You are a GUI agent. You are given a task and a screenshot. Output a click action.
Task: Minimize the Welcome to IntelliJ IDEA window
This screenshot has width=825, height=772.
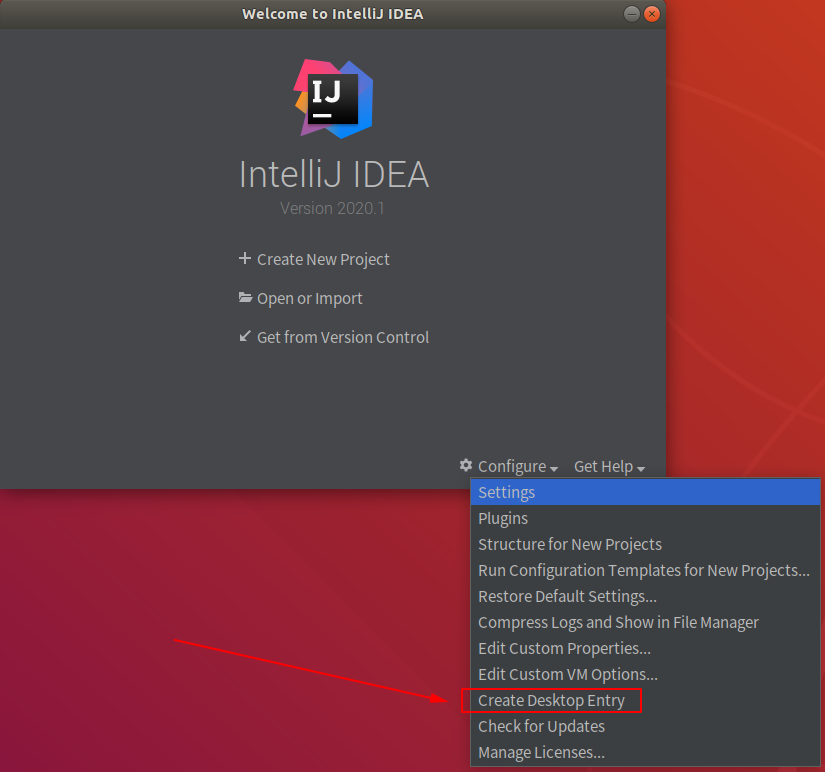pos(631,14)
